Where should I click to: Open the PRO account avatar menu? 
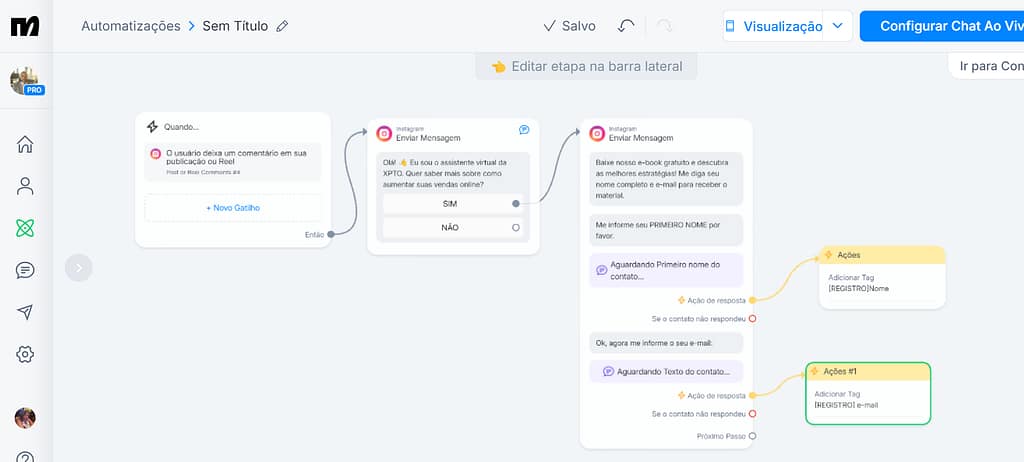[x=25, y=82]
